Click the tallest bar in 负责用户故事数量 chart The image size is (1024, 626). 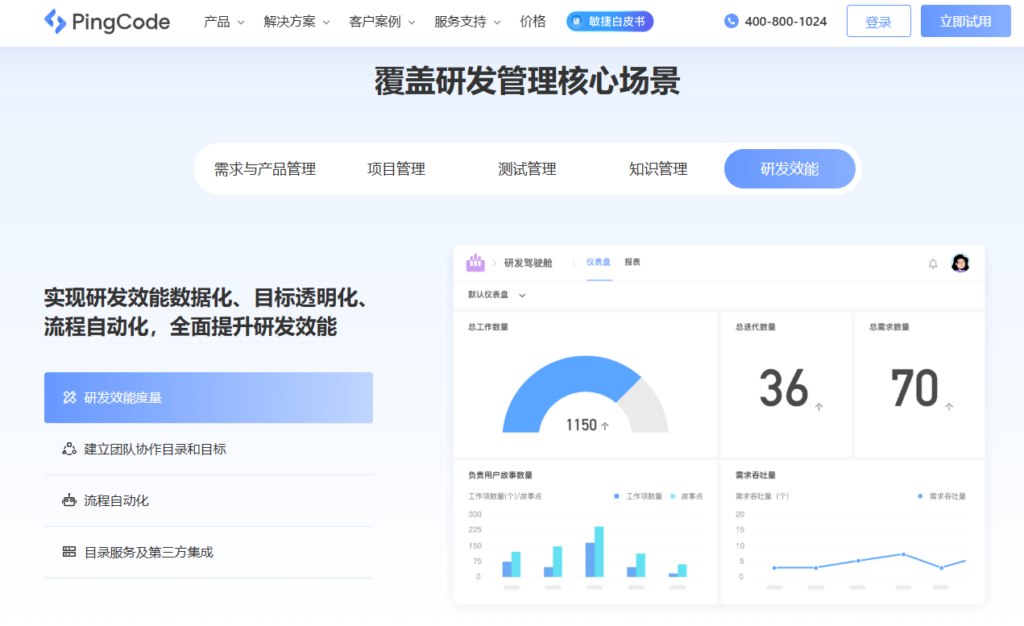(599, 552)
